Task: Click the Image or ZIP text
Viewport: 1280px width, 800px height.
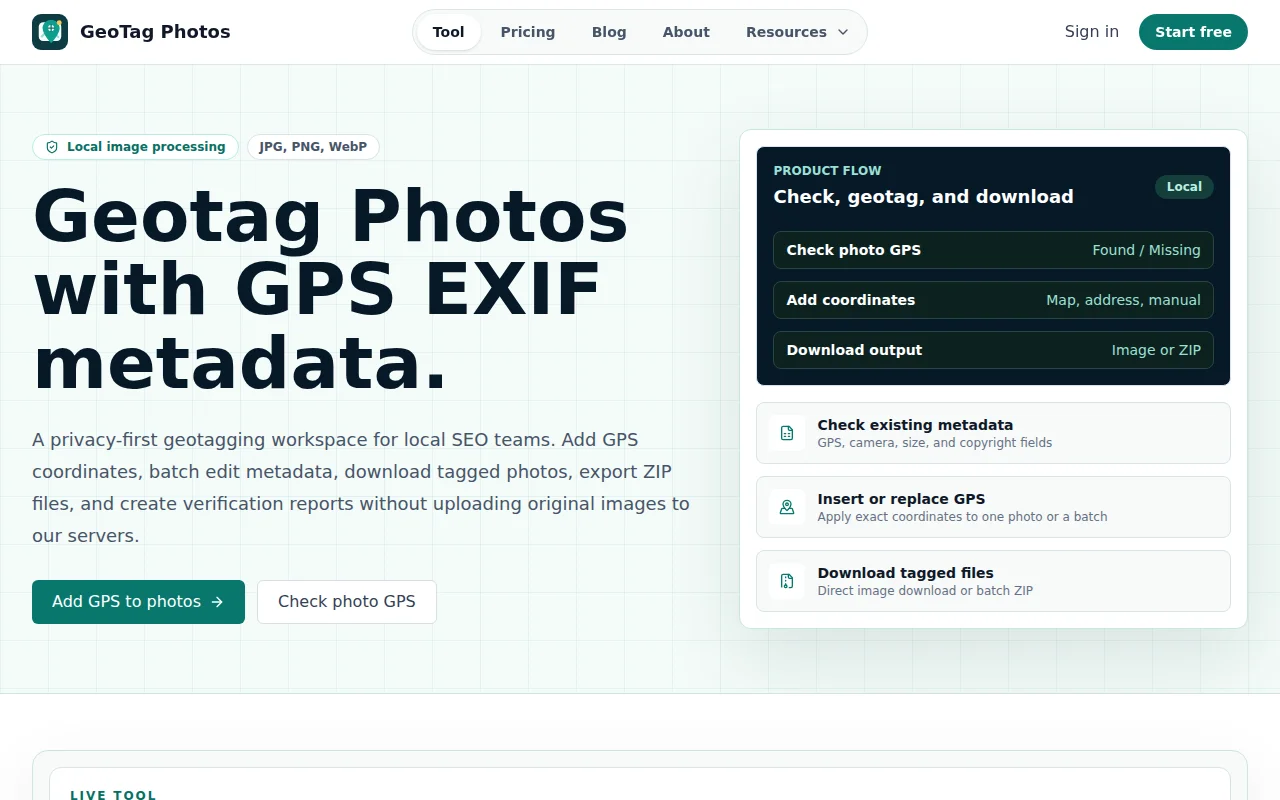Action: (1156, 350)
